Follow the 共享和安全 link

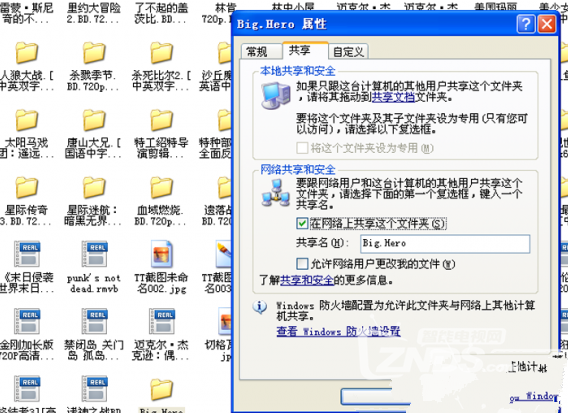[307, 280]
